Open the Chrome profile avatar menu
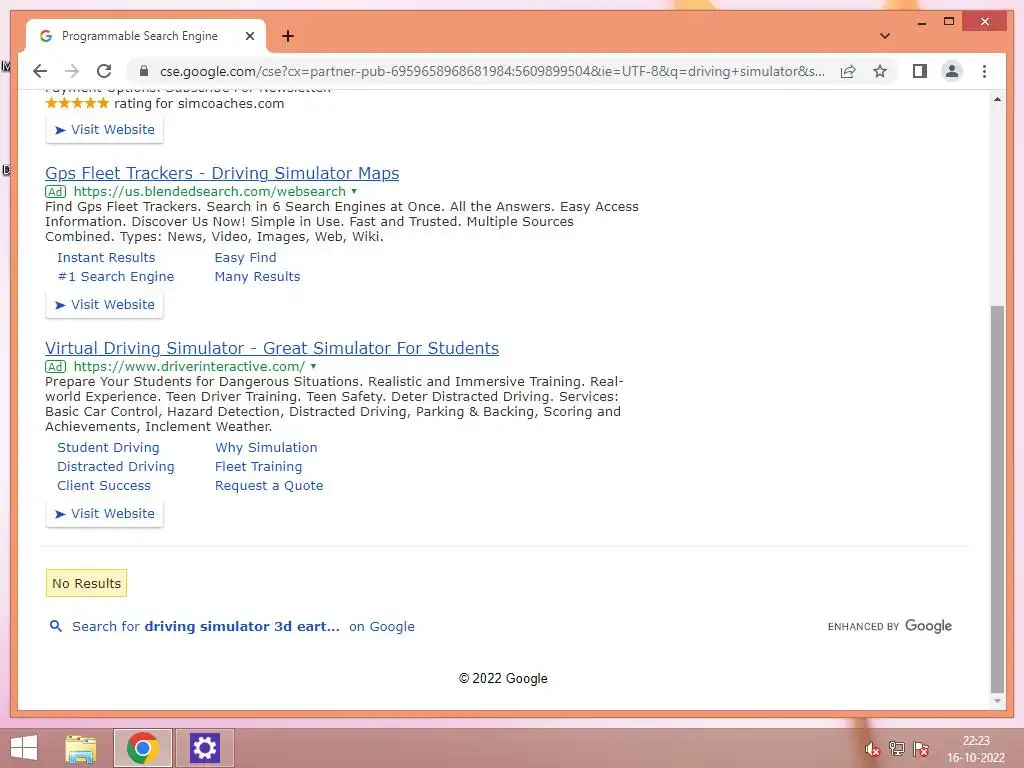The height and width of the screenshot is (768, 1024). (x=952, y=71)
